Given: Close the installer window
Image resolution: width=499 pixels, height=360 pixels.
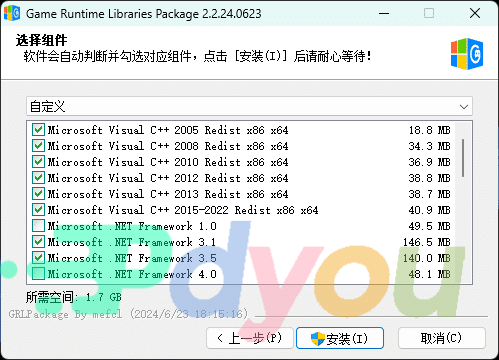Looking at the screenshot, I should 475,13.
